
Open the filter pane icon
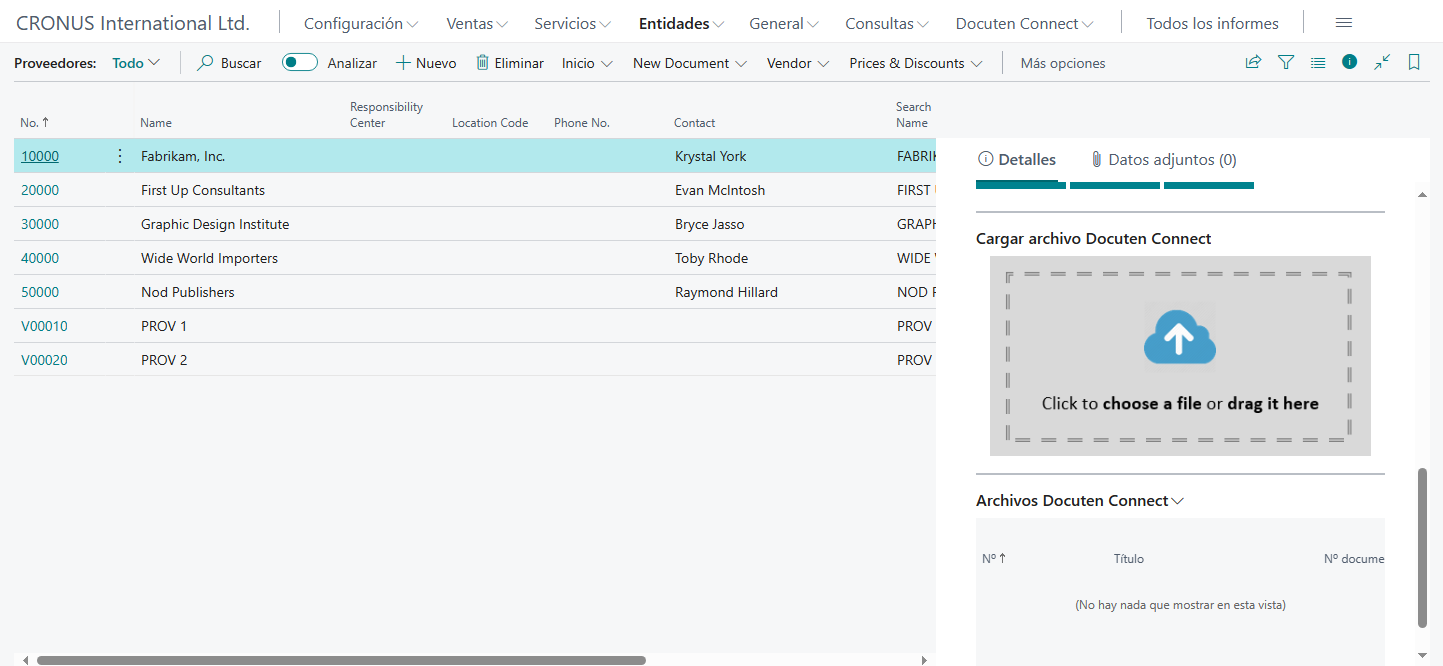point(1286,62)
